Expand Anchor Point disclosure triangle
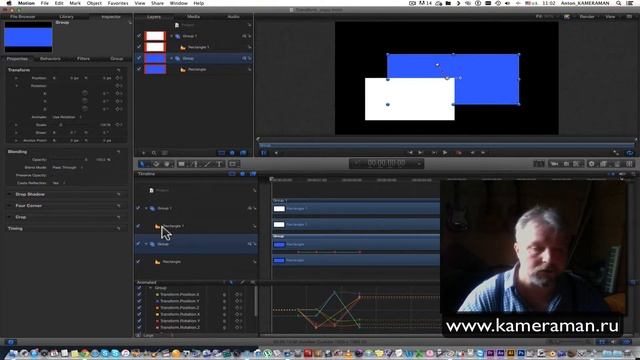This screenshot has height=360, width=640. tap(16, 140)
